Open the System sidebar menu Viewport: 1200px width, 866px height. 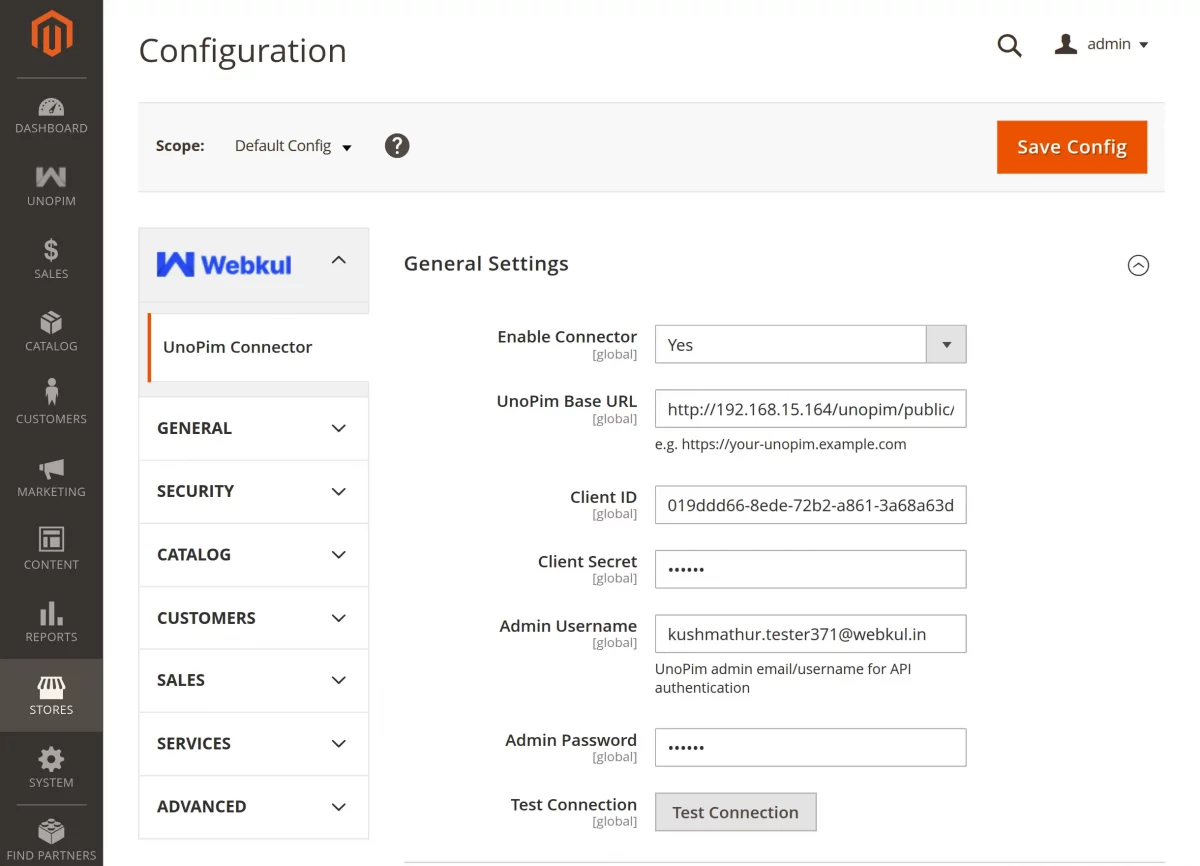tap(51, 768)
